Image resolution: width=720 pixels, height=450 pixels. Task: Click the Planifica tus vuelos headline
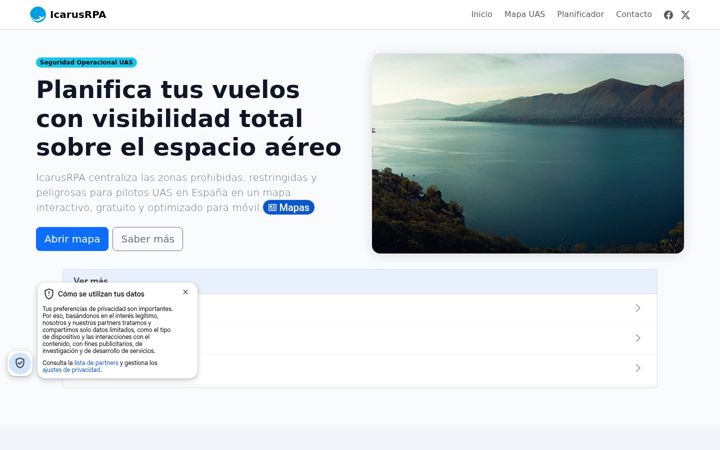pos(189,118)
